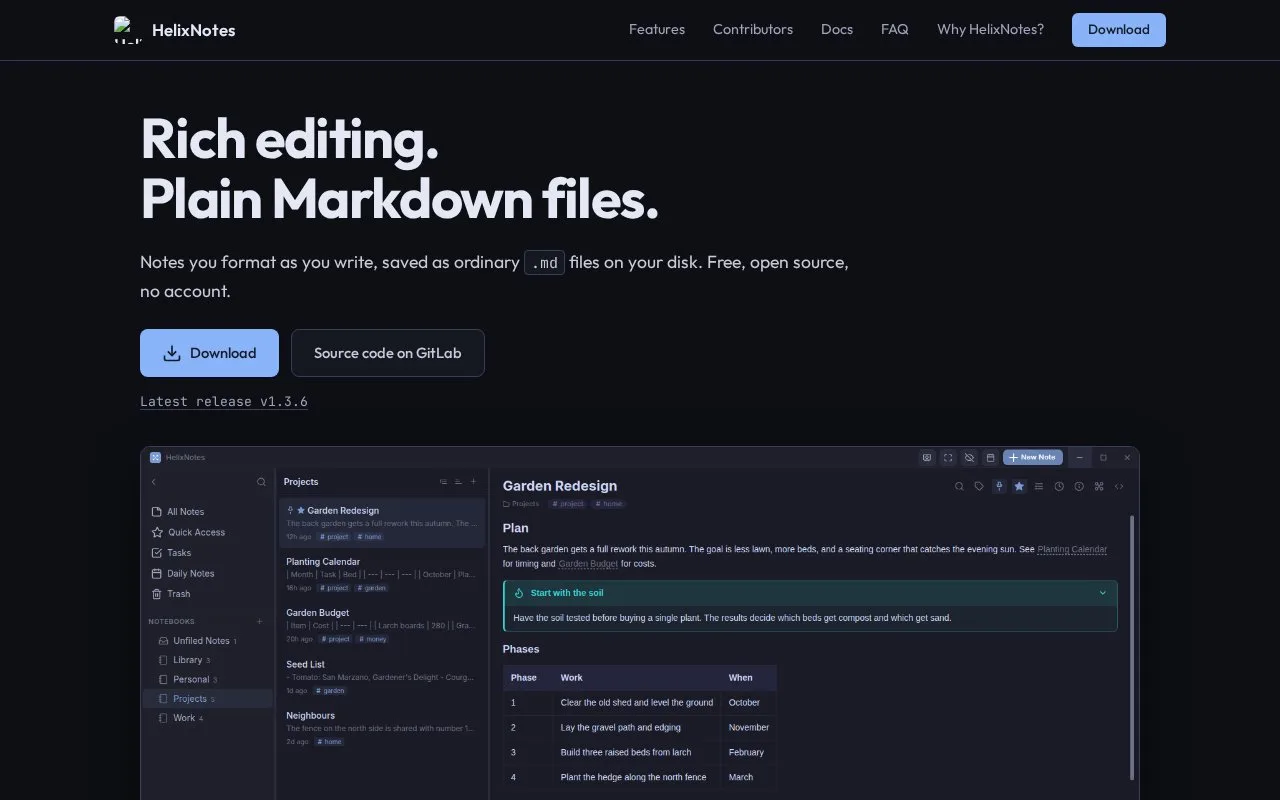Open the history clock icon in note toolbar

(1059, 486)
